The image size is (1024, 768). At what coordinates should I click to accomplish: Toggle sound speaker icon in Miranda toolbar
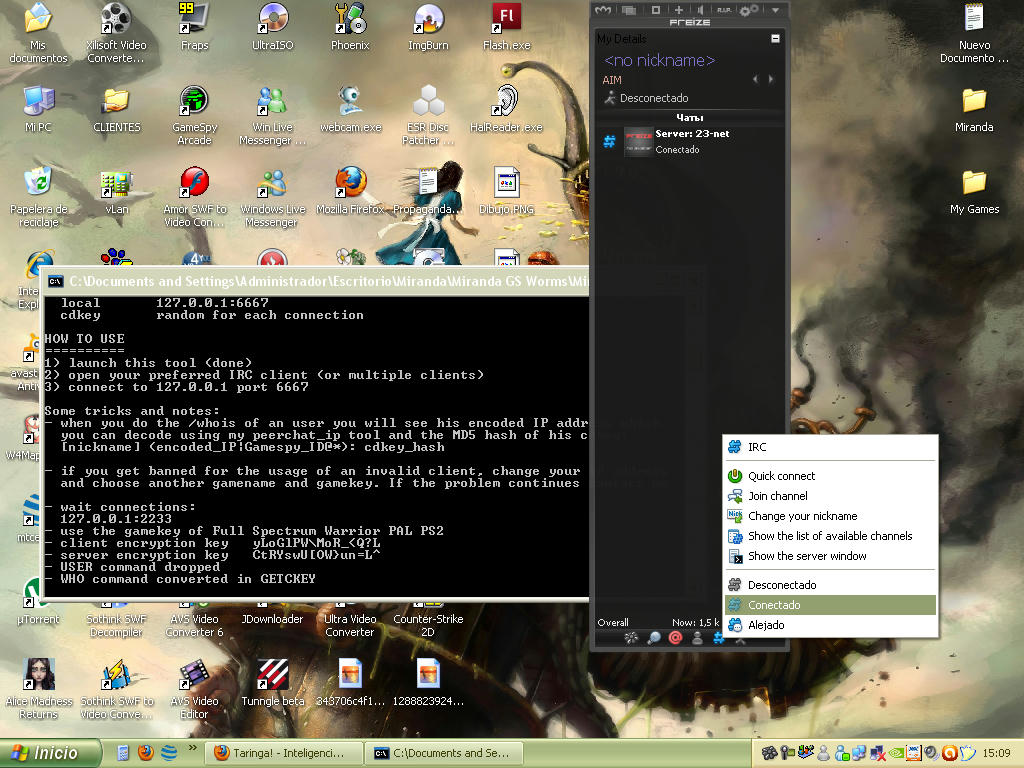click(x=701, y=10)
